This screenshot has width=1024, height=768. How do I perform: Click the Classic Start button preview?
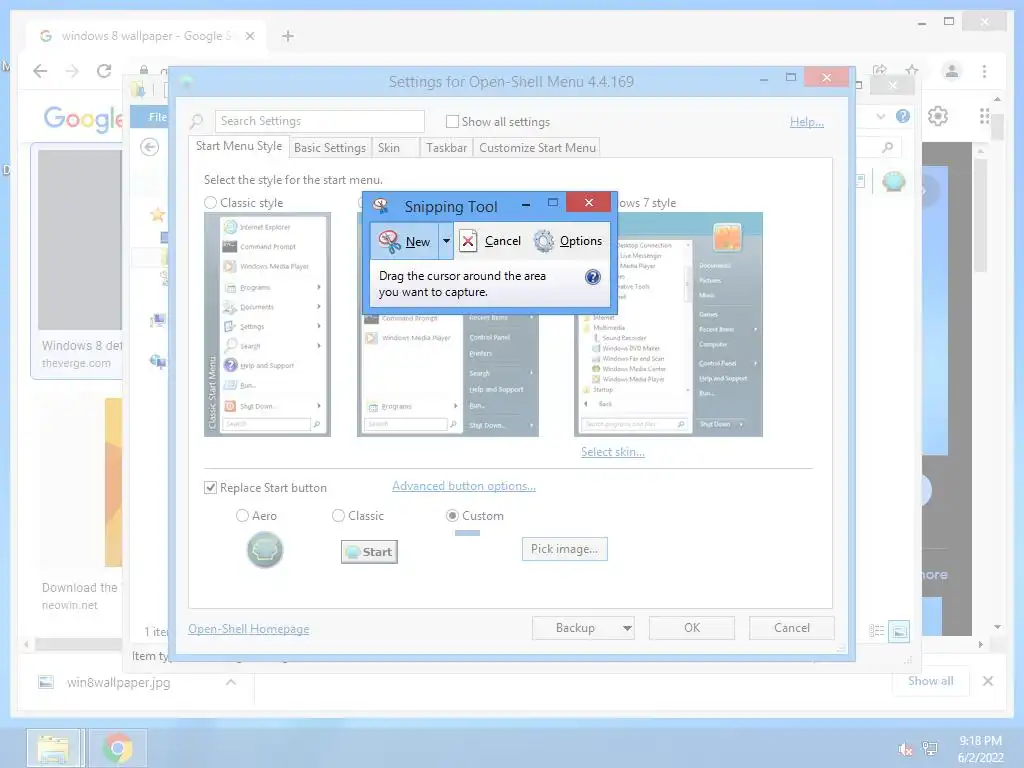tap(369, 552)
